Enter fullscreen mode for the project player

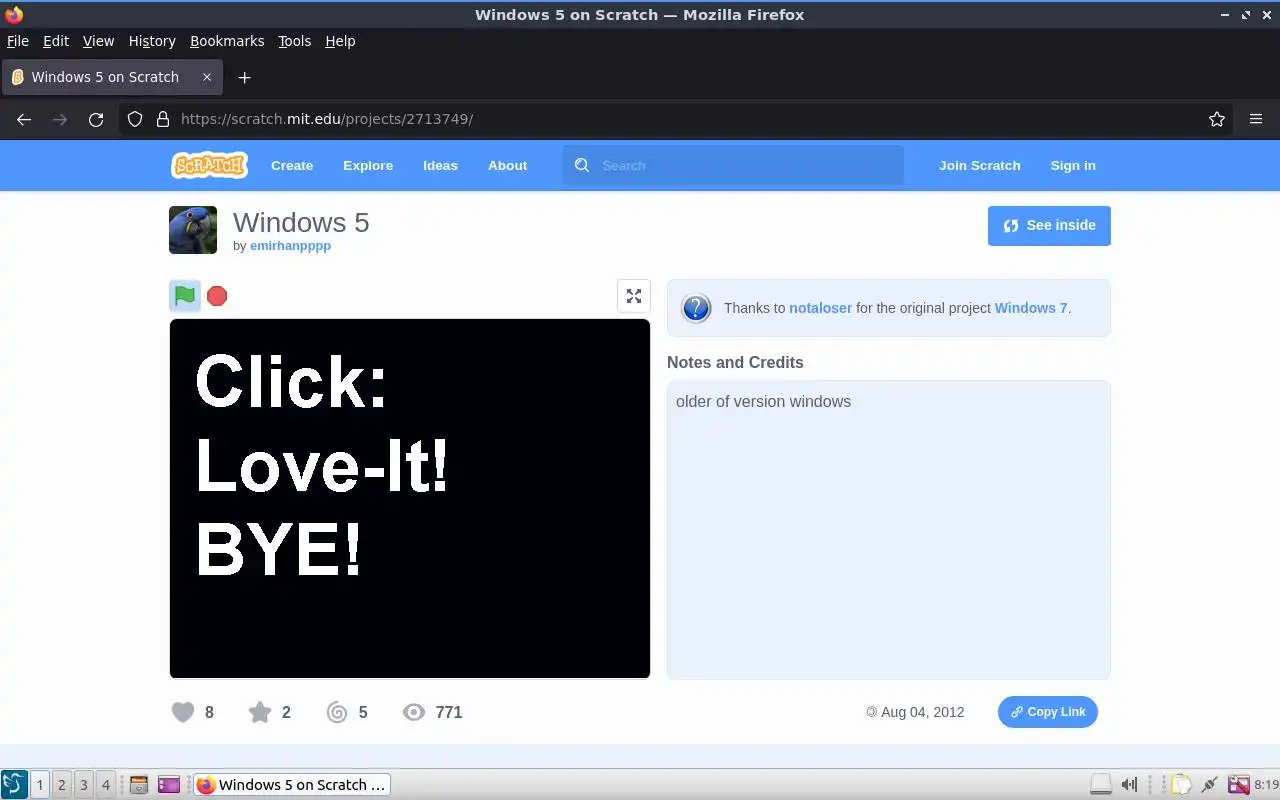[634, 296]
